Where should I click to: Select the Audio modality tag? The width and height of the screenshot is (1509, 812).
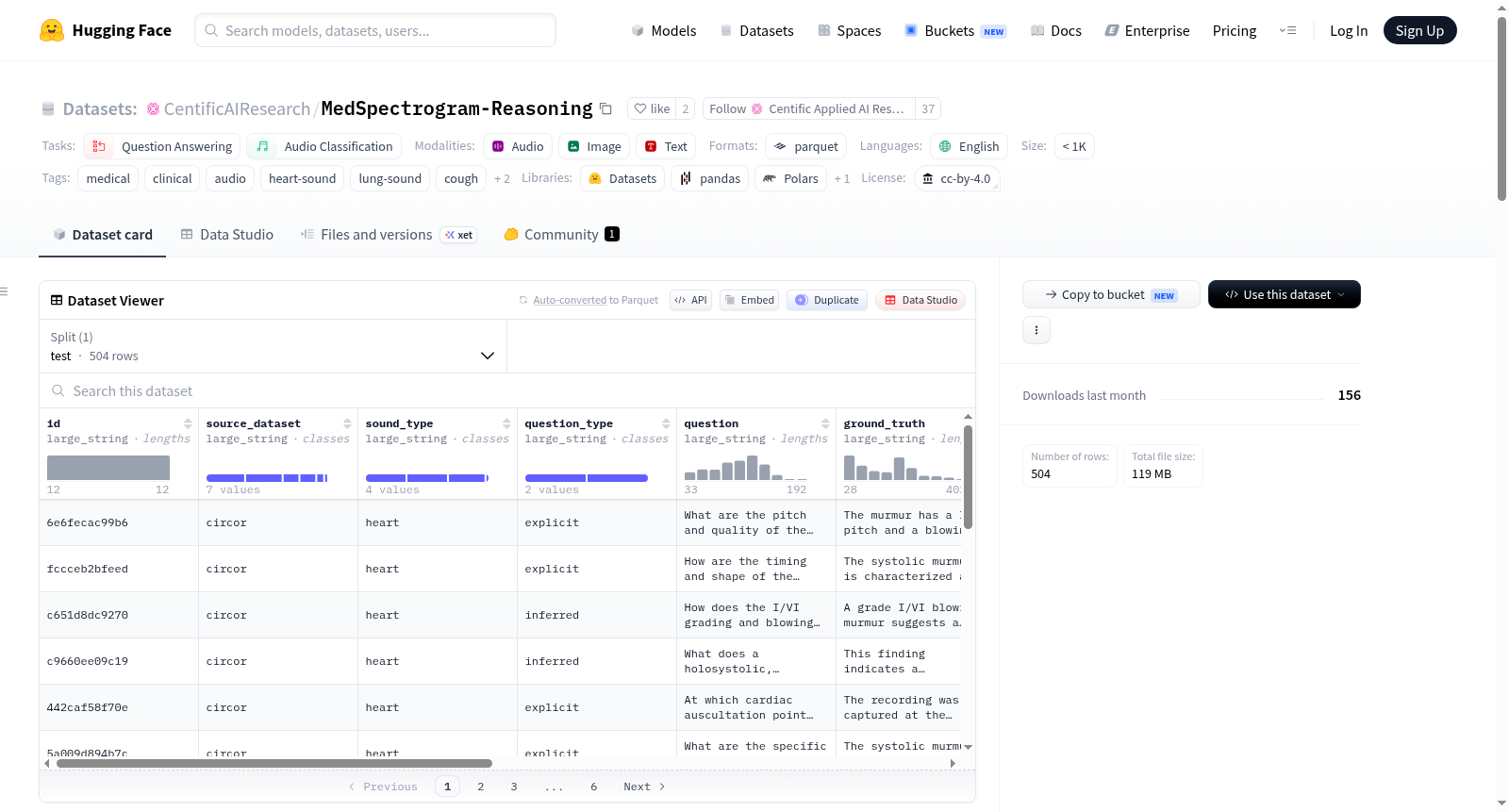[518, 146]
